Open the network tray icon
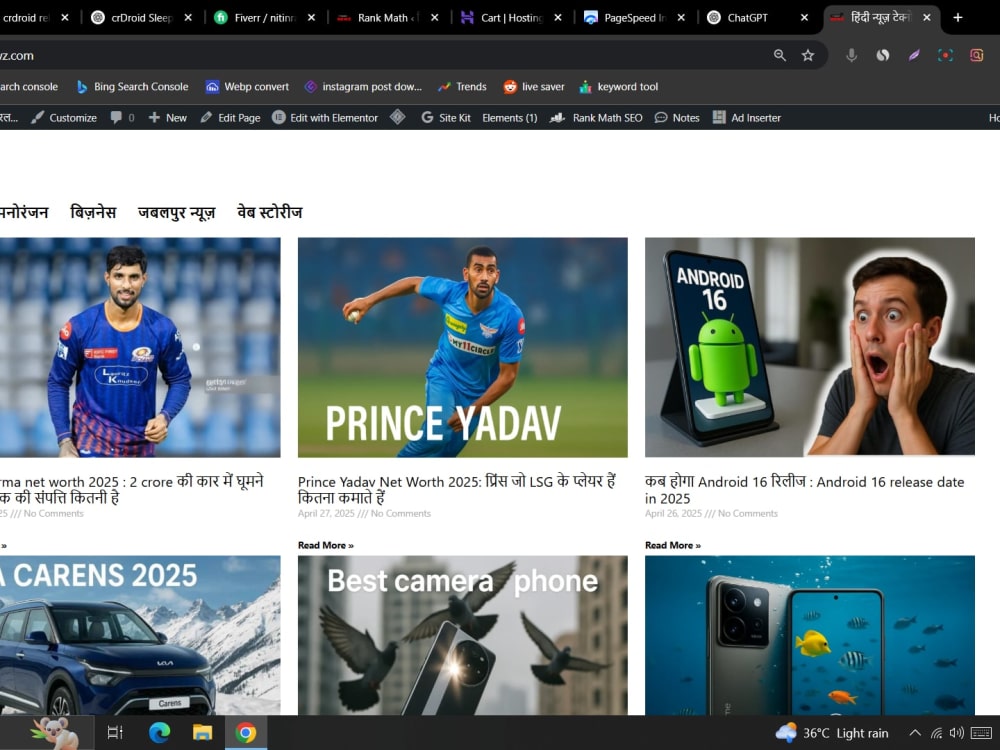This screenshot has height=750, width=1000. pos(936,733)
